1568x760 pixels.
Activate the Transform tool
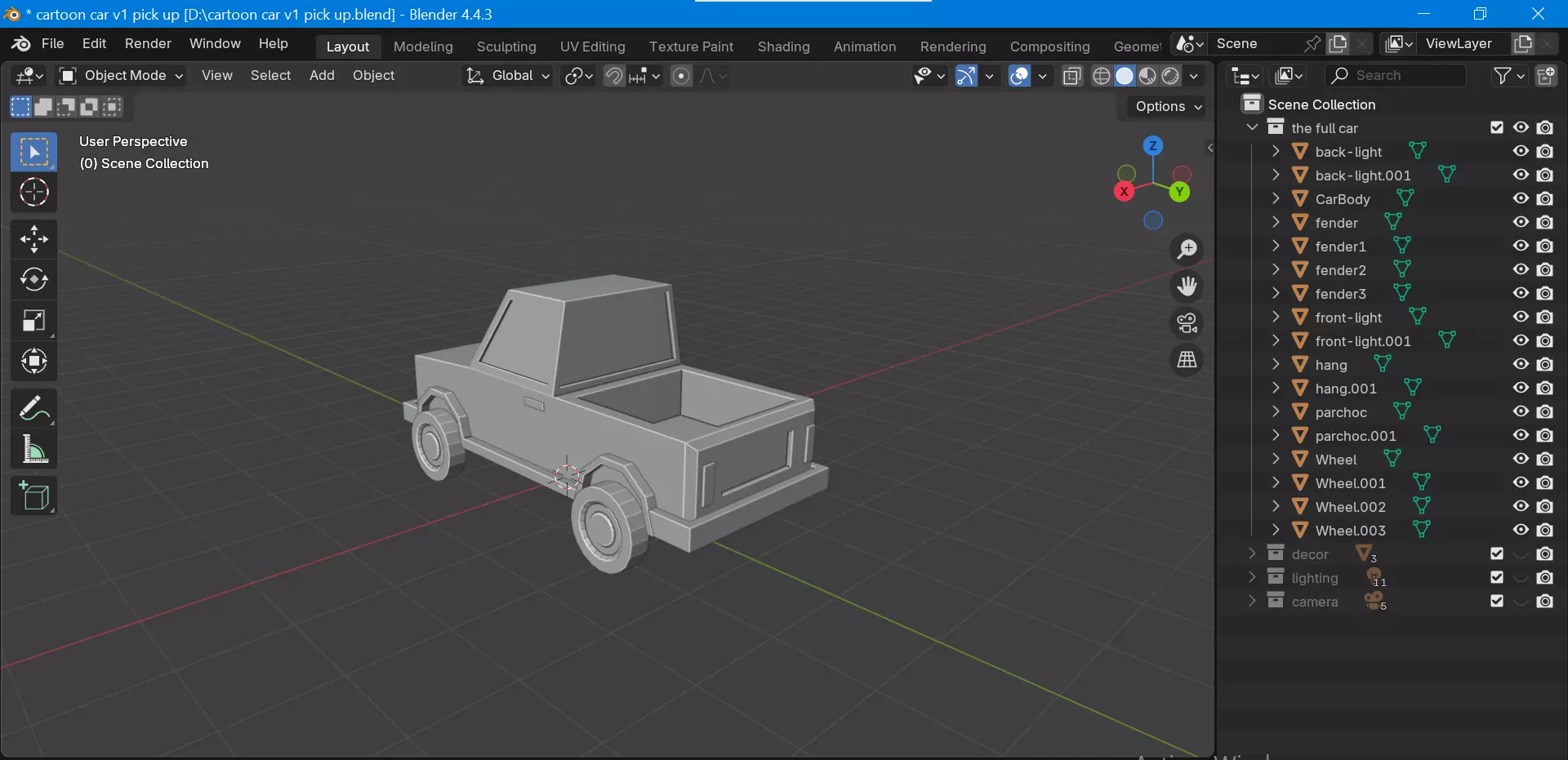(x=33, y=361)
